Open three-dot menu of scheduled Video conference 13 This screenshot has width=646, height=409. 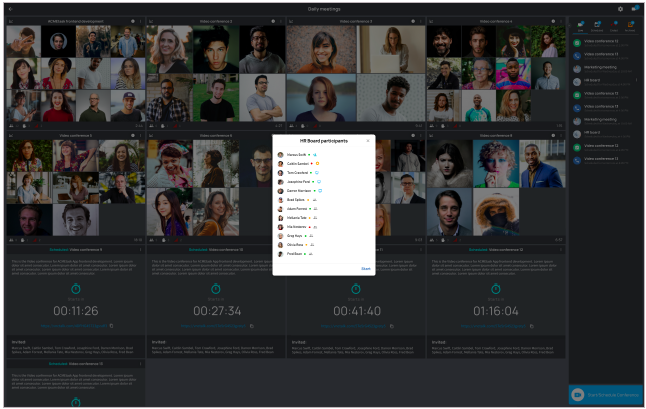(x=140, y=364)
